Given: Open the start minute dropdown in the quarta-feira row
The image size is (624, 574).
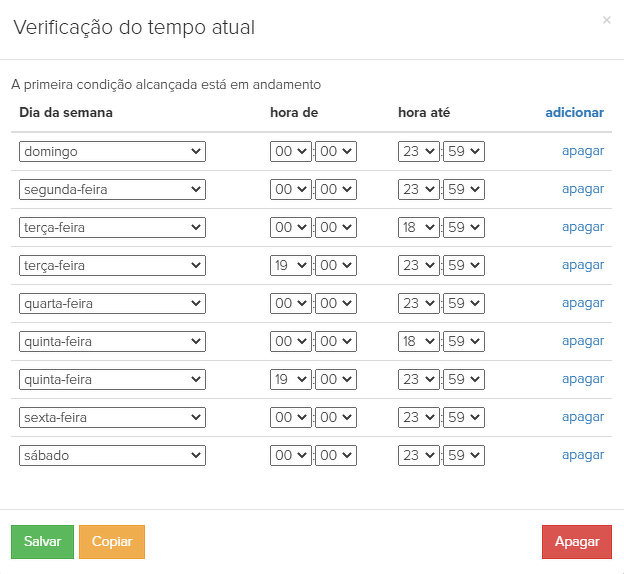Looking at the screenshot, I should click(x=336, y=303).
